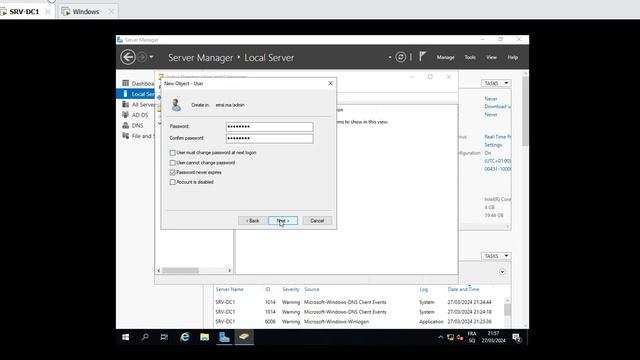Open the Windows Start menu
Screen dimensions: 640x360
pos(125,337)
